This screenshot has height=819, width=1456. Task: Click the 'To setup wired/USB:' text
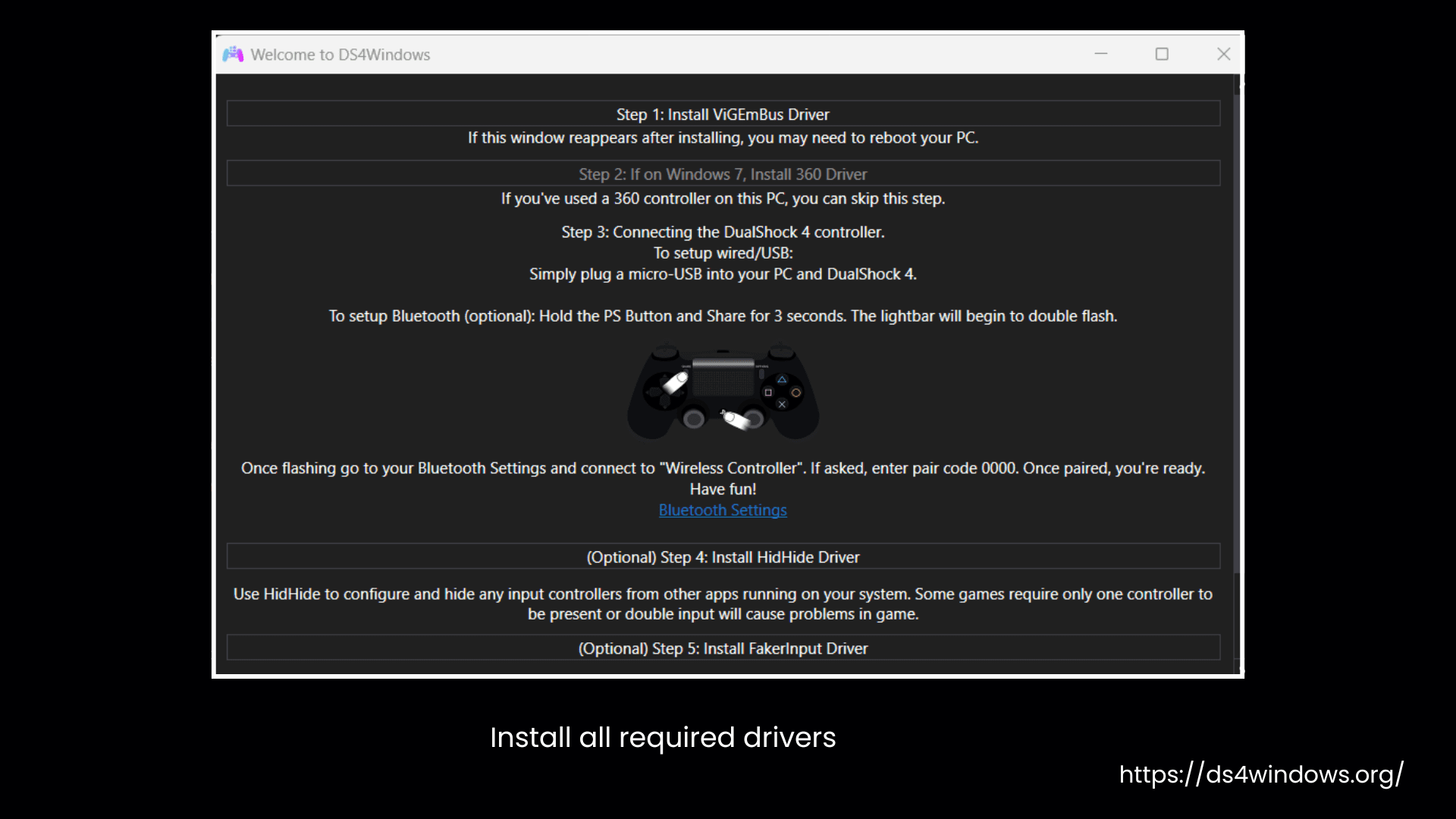[723, 253]
